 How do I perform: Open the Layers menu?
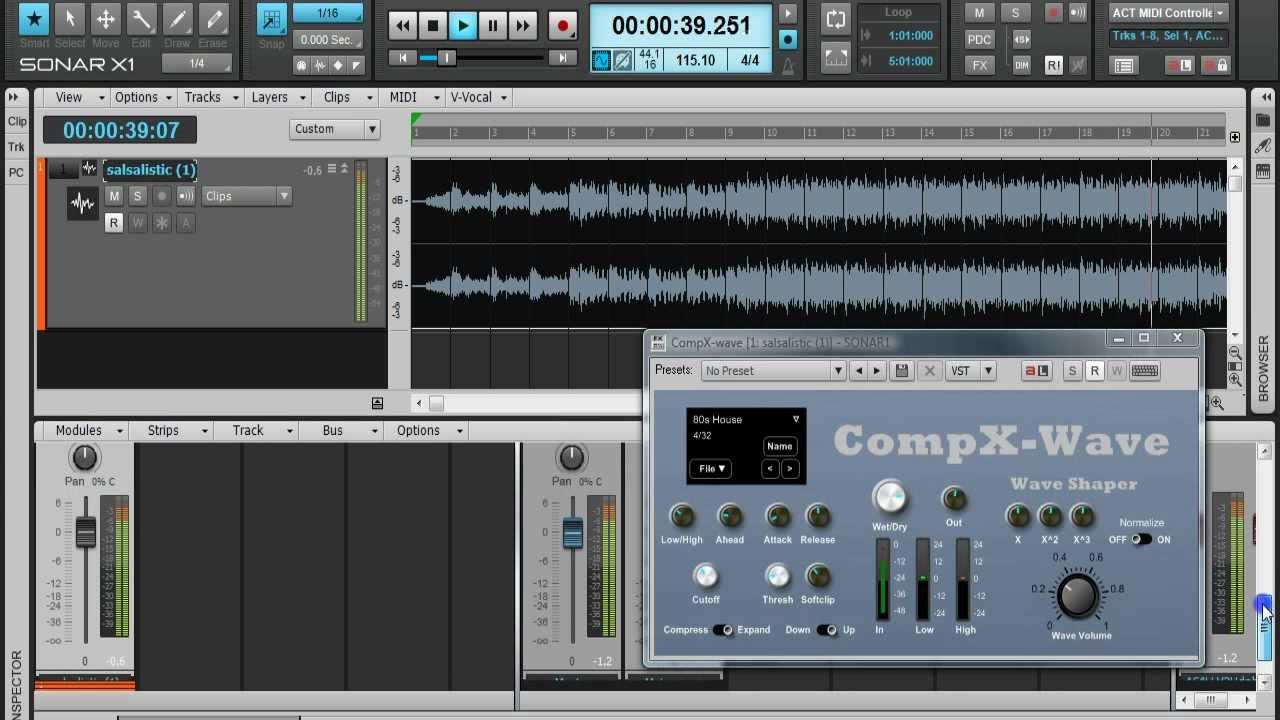point(278,97)
